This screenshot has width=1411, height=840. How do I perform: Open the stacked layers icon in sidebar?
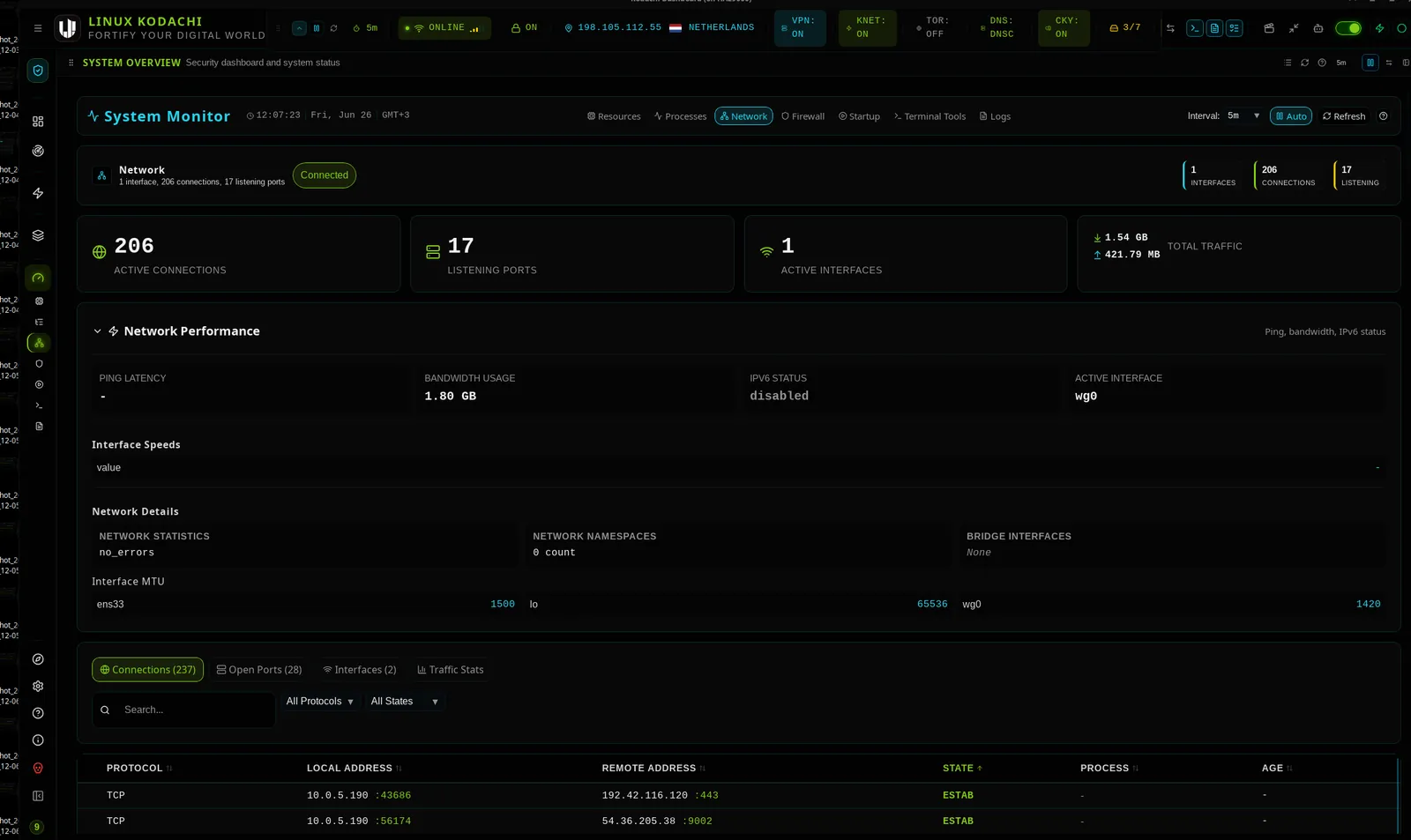click(x=38, y=235)
